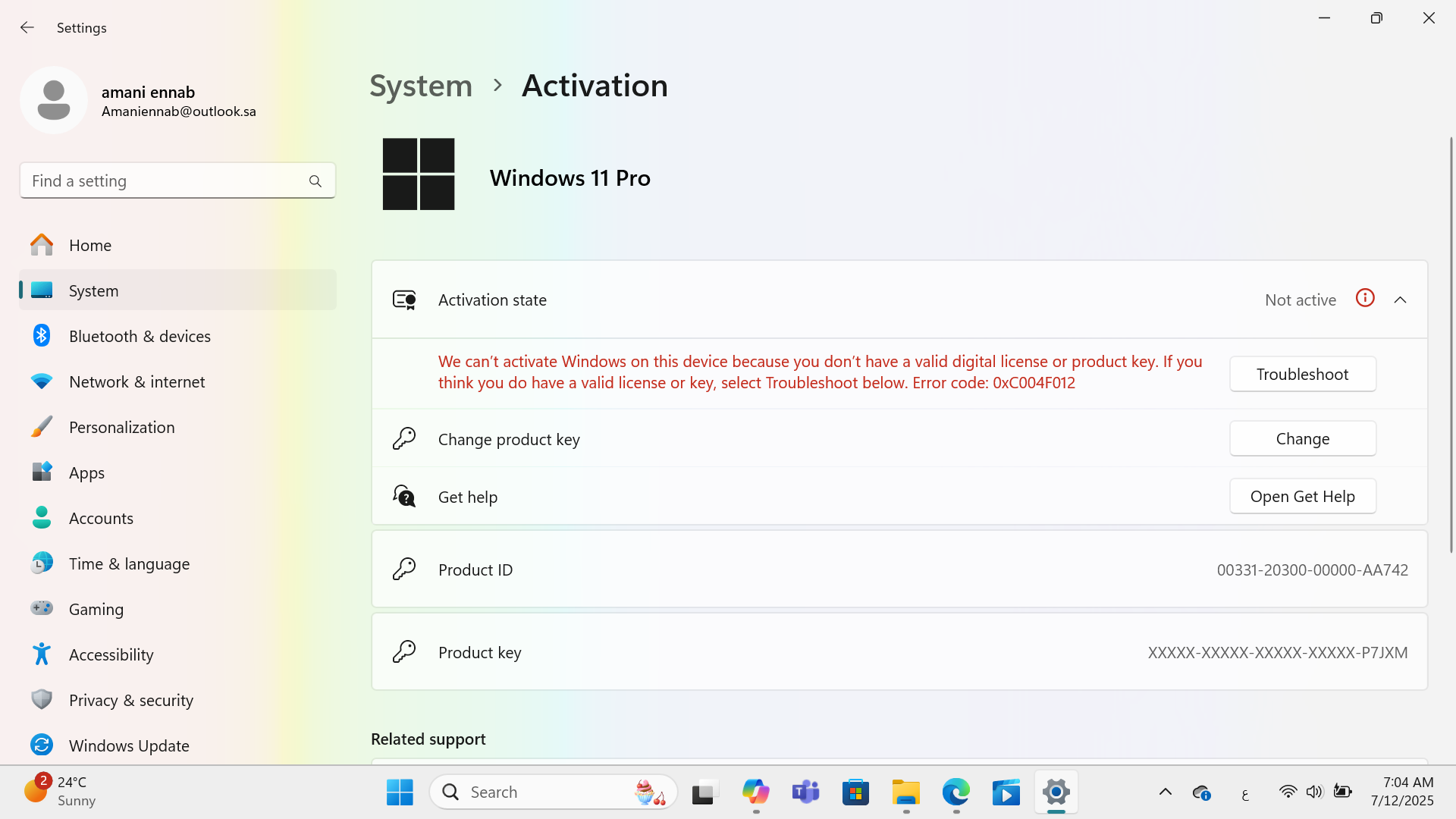Open the Wi-Fi network tray icon
The image size is (1456, 819).
(1288, 792)
